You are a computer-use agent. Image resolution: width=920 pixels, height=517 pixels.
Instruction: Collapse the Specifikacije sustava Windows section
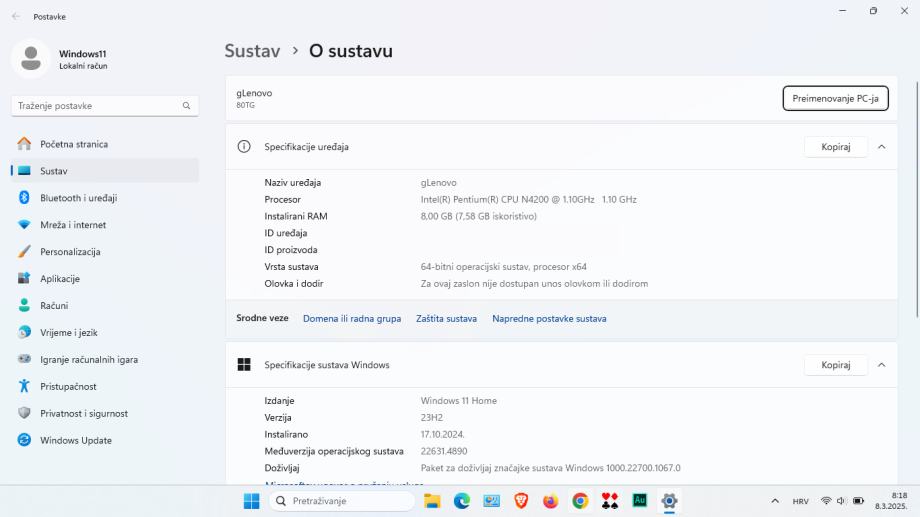(881, 365)
